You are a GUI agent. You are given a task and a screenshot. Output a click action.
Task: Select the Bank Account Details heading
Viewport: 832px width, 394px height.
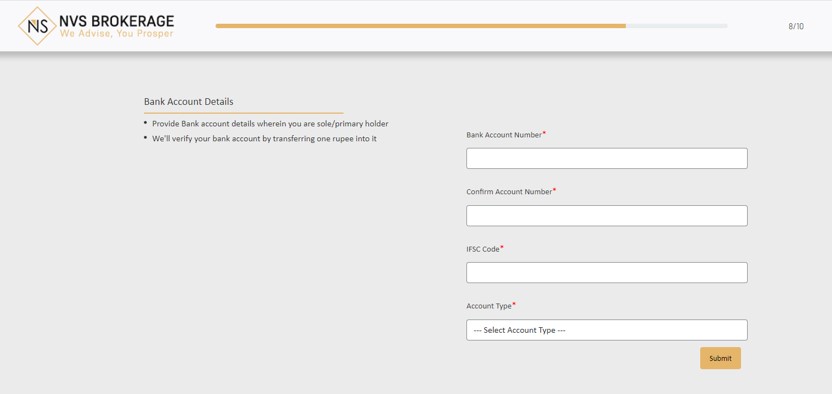pos(188,101)
